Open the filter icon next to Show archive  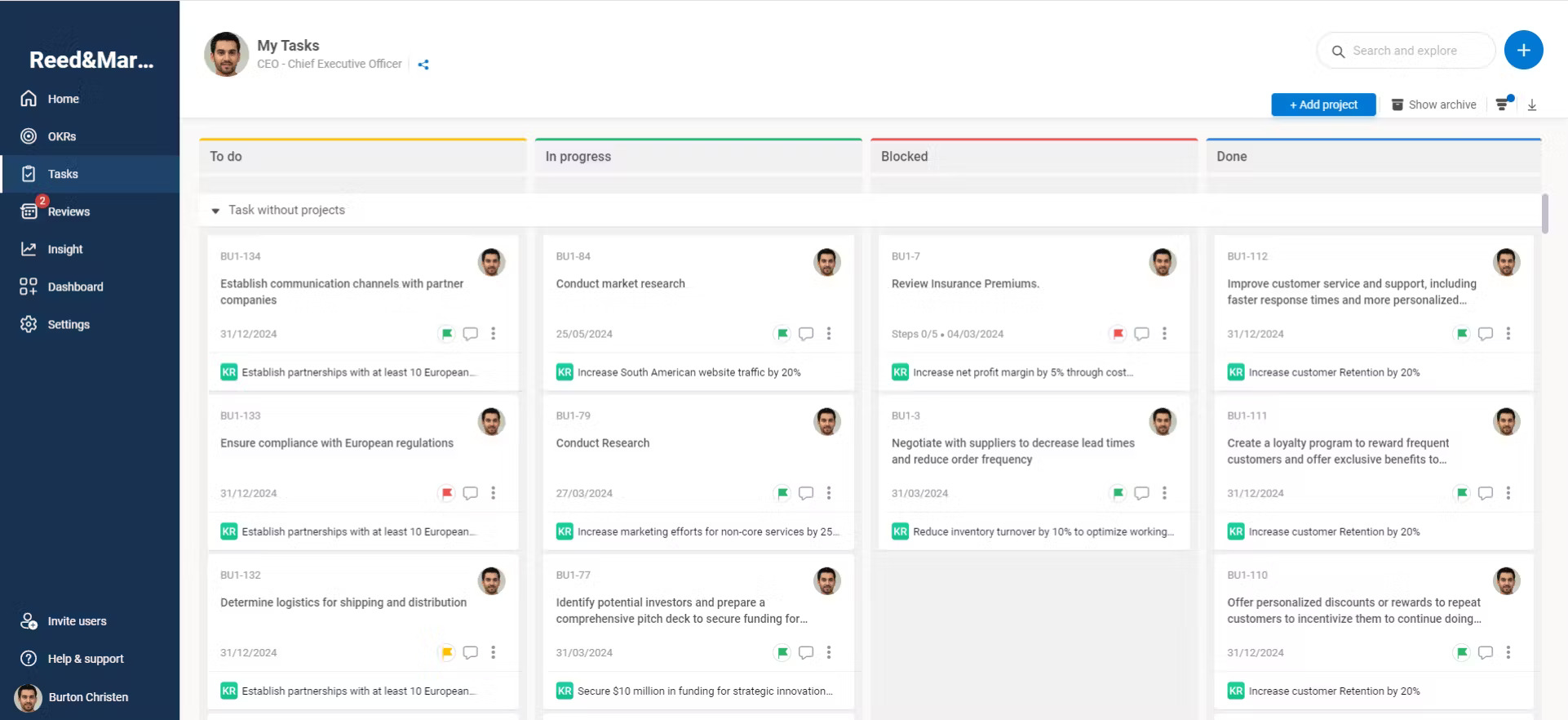[x=1502, y=104]
